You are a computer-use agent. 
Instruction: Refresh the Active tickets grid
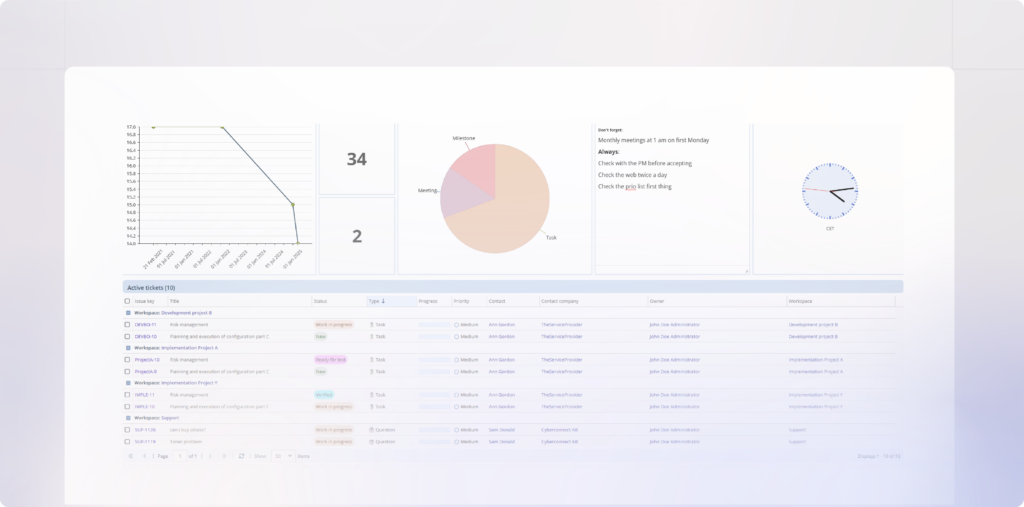(242, 456)
